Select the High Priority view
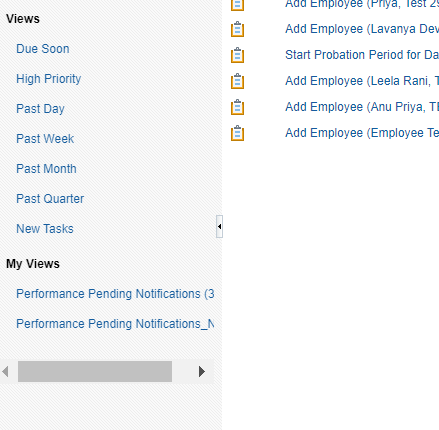The image size is (439, 430). point(49,79)
